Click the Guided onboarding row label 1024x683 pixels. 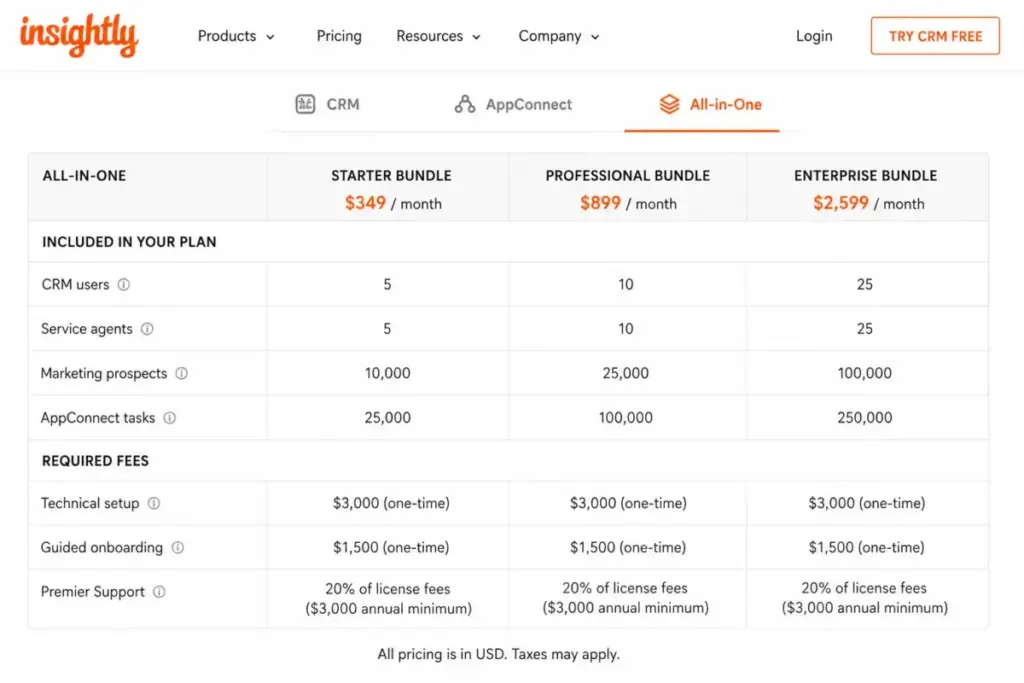[x=102, y=547]
